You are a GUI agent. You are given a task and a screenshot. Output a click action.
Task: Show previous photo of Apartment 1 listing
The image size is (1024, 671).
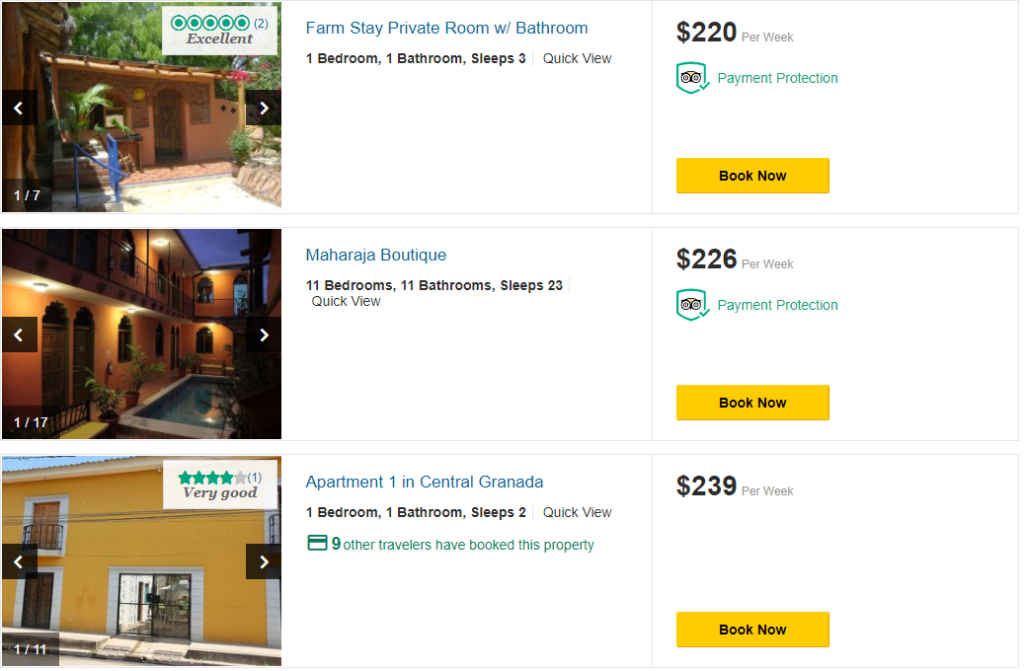19,562
